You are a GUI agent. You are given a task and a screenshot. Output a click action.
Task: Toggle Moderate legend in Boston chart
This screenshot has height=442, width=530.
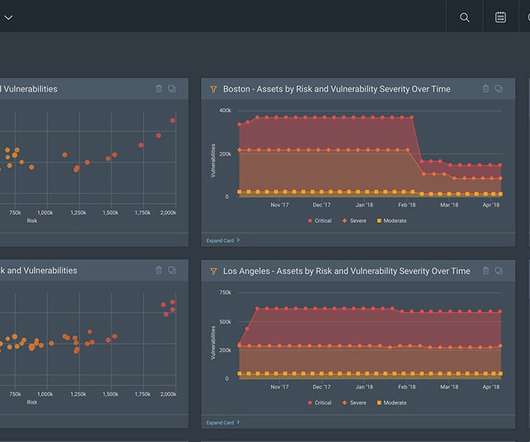point(392,221)
